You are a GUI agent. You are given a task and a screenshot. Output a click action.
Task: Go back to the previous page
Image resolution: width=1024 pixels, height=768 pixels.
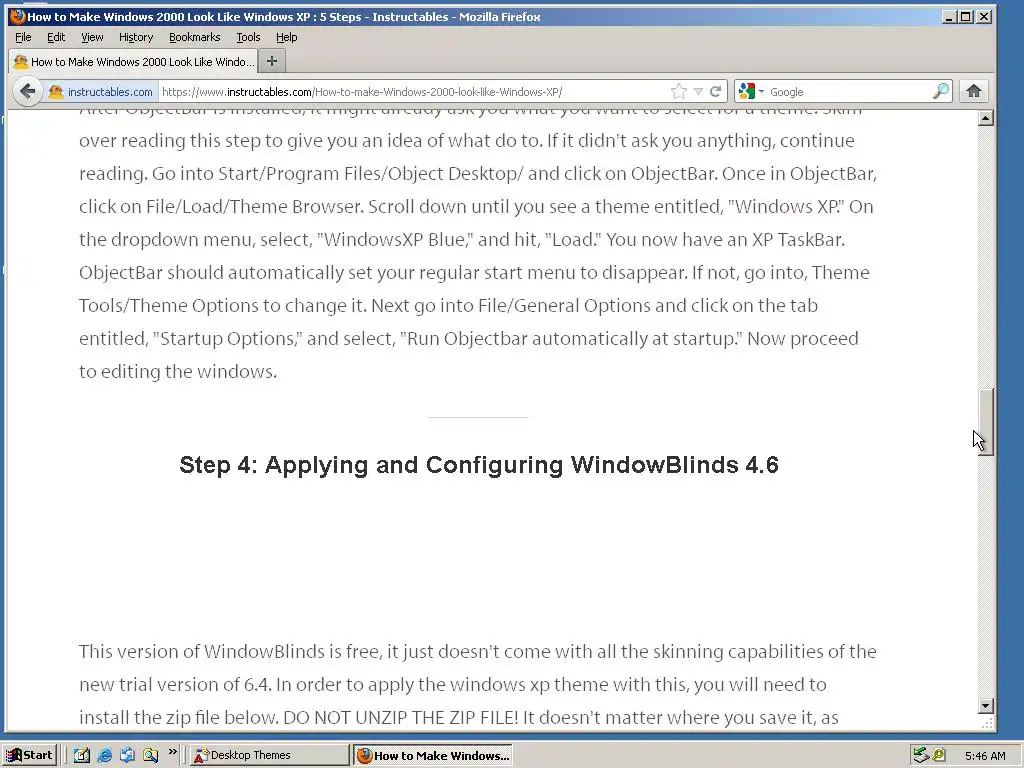click(27, 91)
